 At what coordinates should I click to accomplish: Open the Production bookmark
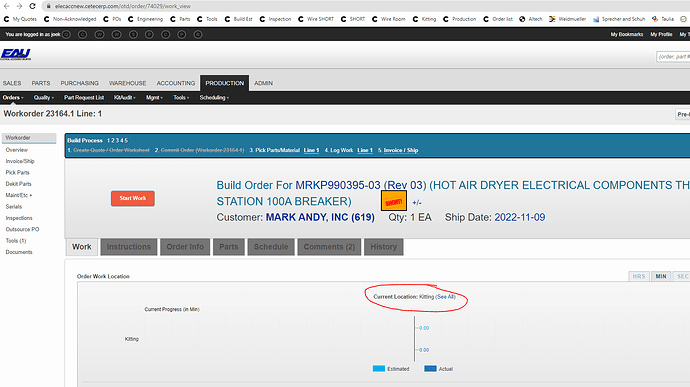[x=460, y=19]
